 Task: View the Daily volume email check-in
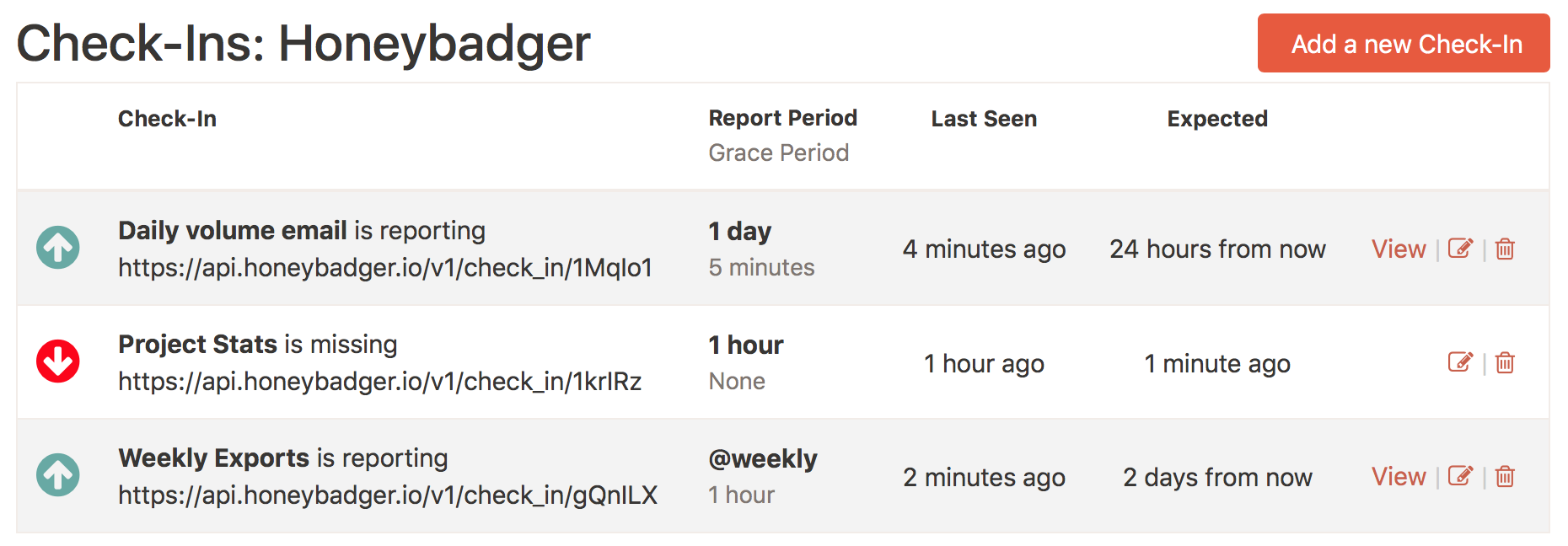[x=1398, y=249]
